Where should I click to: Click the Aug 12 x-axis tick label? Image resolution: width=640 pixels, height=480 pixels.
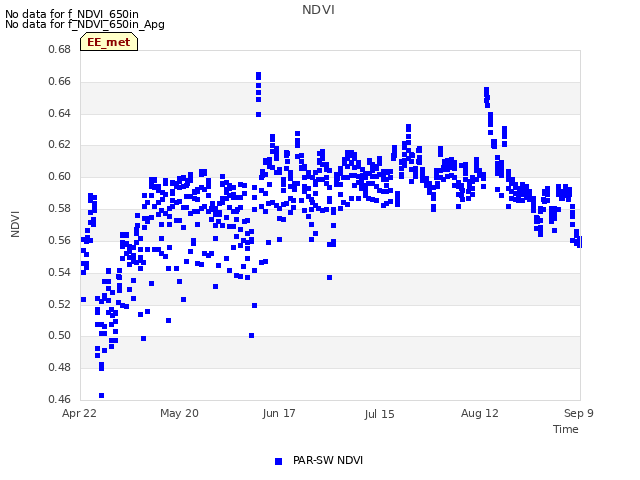480,413
